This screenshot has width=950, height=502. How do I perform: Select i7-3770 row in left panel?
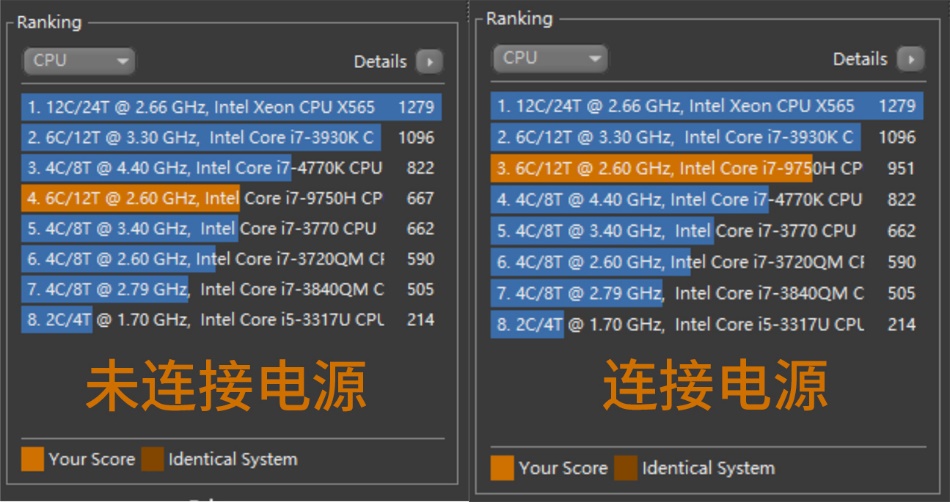[x=231, y=228]
